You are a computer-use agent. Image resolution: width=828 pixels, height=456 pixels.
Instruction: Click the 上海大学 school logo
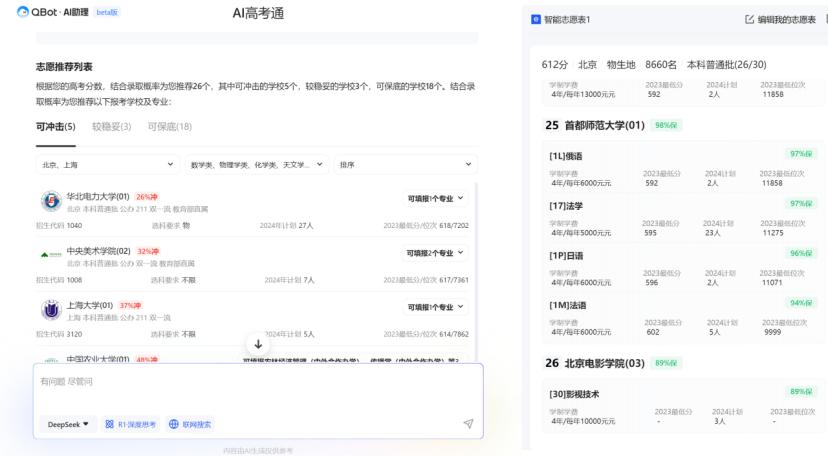pyautogui.click(x=51, y=310)
